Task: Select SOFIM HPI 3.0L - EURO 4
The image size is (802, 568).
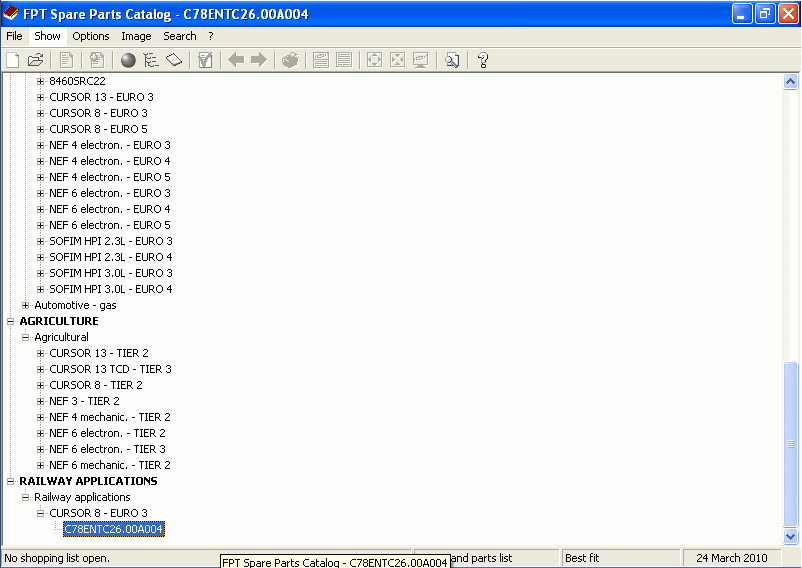Action: (x=110, y=289)
